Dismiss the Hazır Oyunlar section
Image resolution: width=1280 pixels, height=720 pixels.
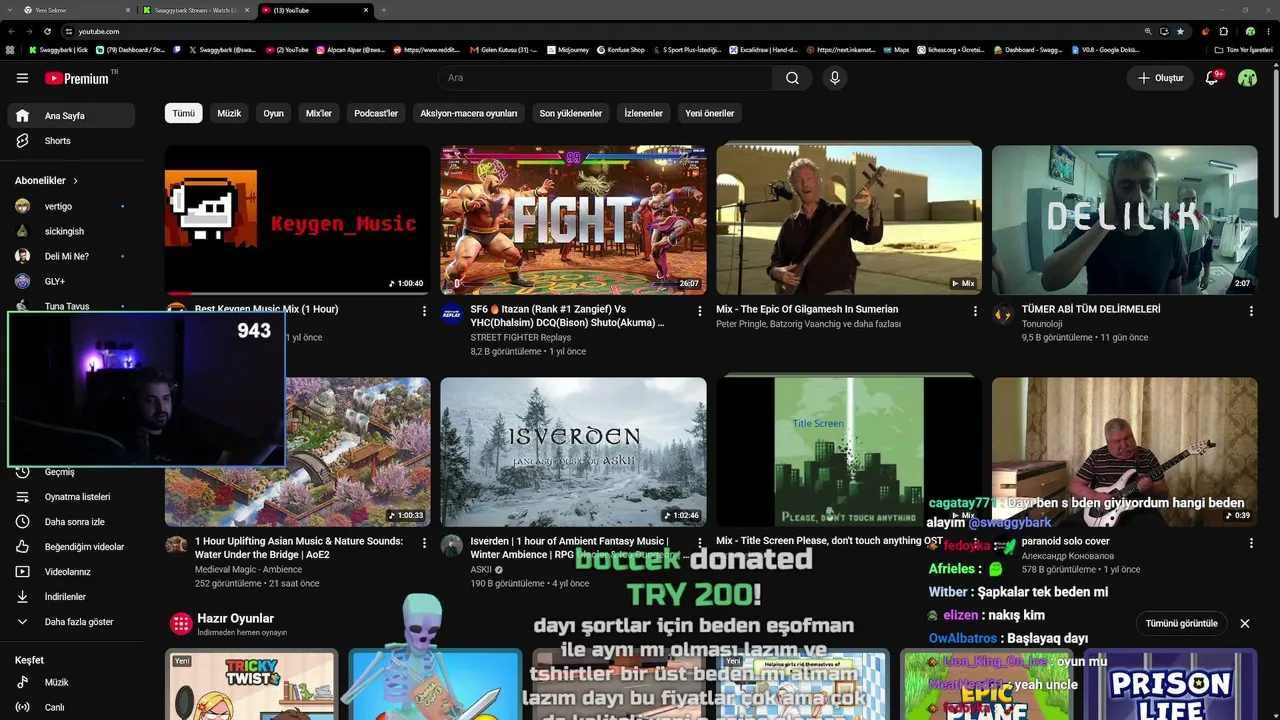pos(1245,623)
